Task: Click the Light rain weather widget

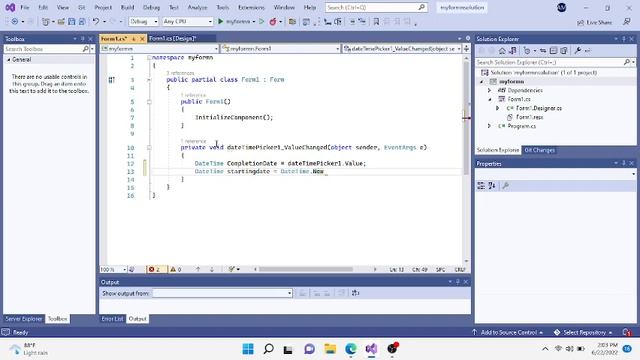Action: point(29,349)
